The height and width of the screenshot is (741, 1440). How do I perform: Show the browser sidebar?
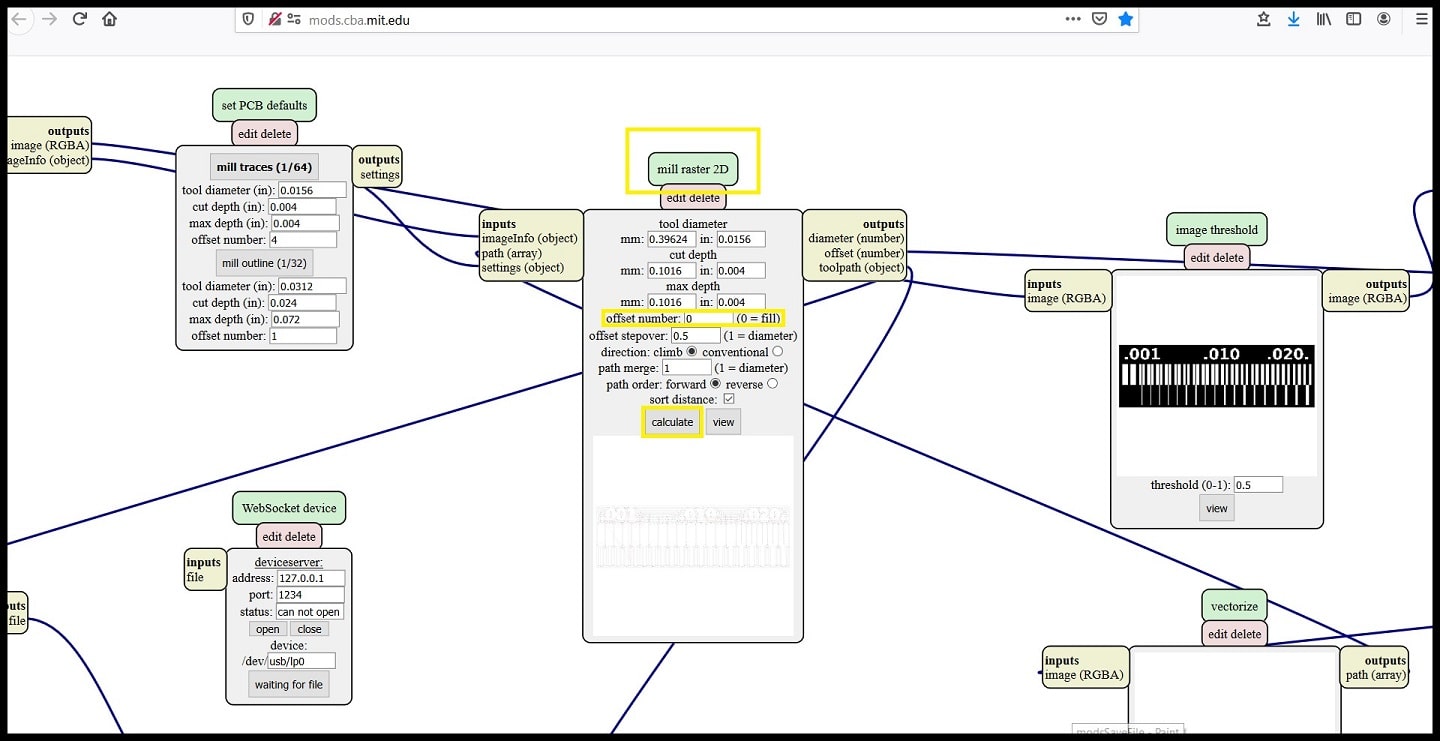pyautogui.click(x=1353, y=19)
